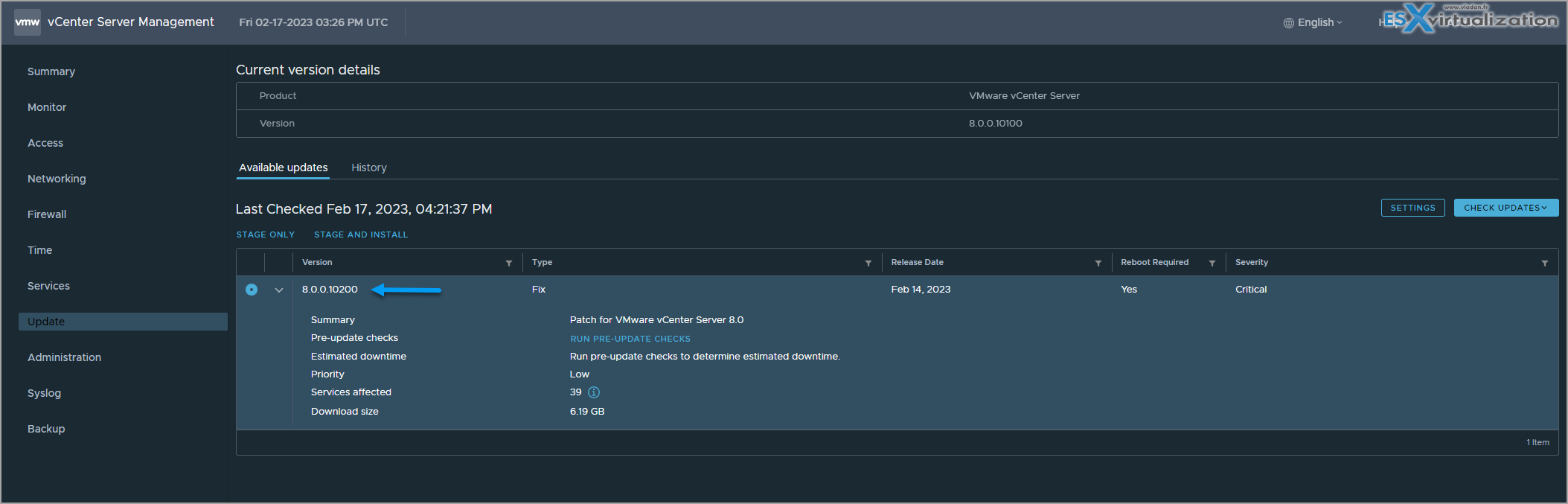The width and height of the screenshot is (1568, 504).
Task: Click Stage and Install
Action: [361, 235]
